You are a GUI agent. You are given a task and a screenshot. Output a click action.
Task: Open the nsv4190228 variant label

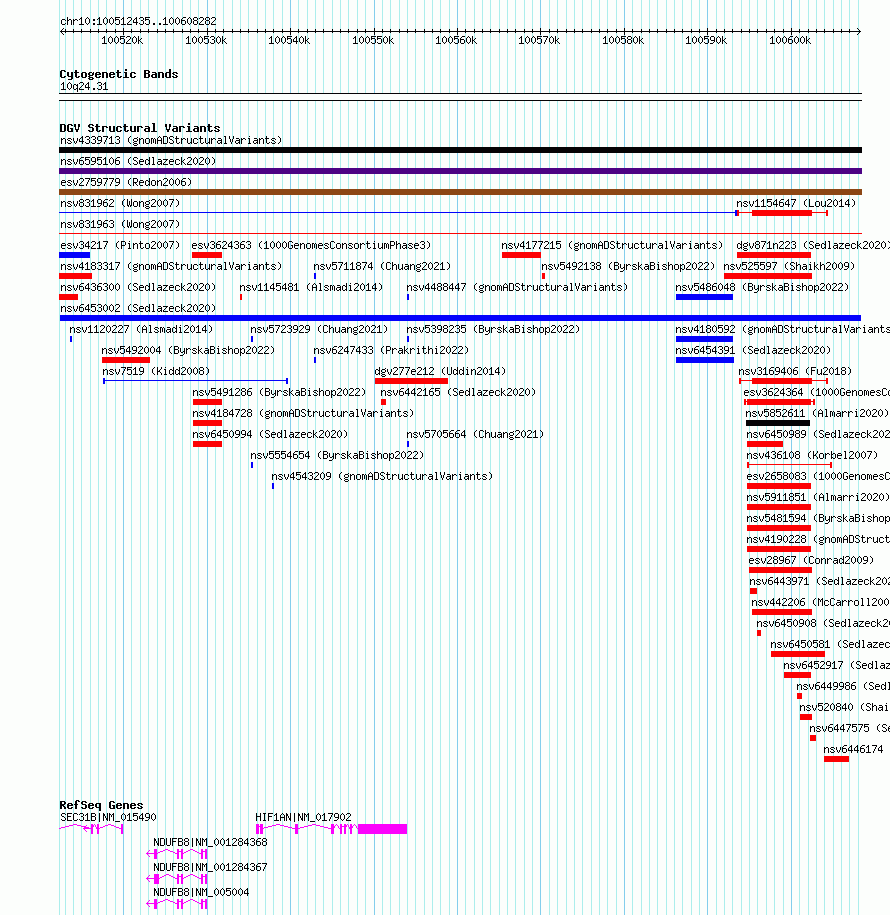[x=818, y=539]
